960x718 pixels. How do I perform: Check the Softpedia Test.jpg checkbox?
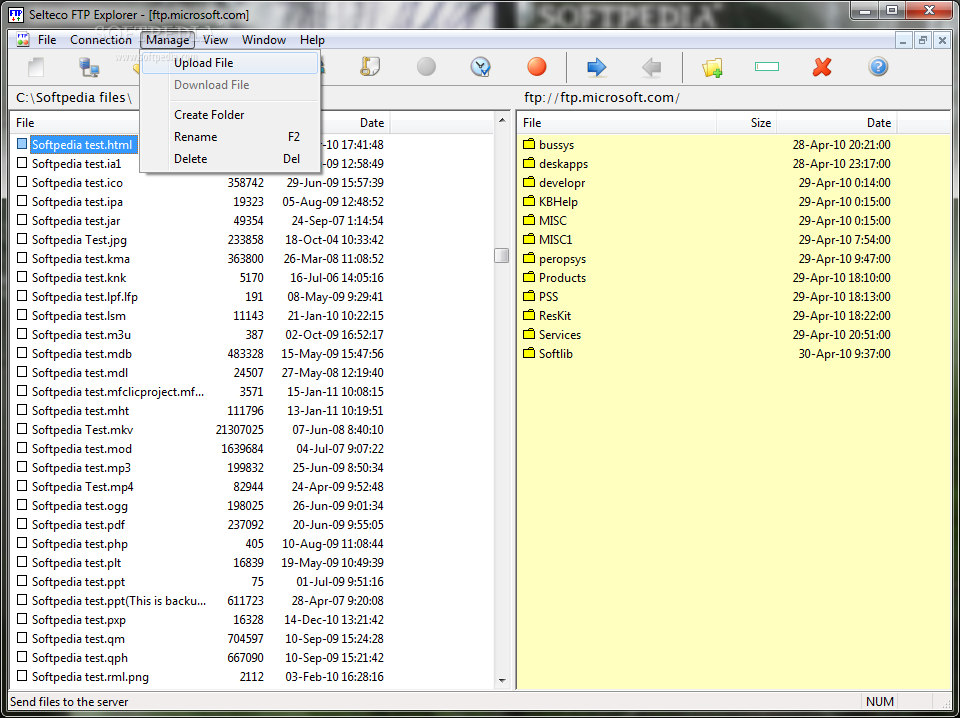22,239
